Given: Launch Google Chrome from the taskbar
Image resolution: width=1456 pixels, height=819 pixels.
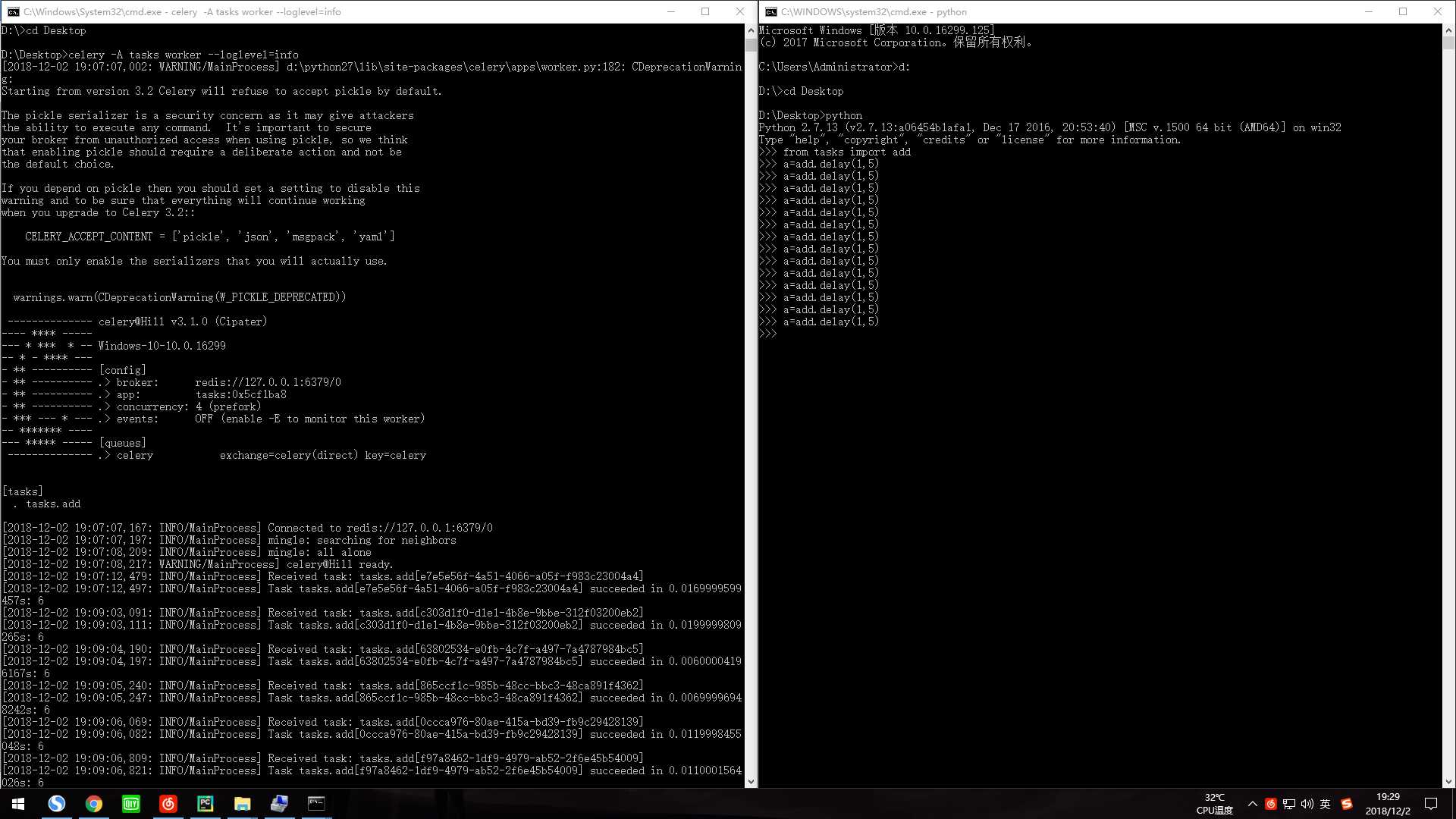Looking at the screenshot, I should tap(93, 804).
